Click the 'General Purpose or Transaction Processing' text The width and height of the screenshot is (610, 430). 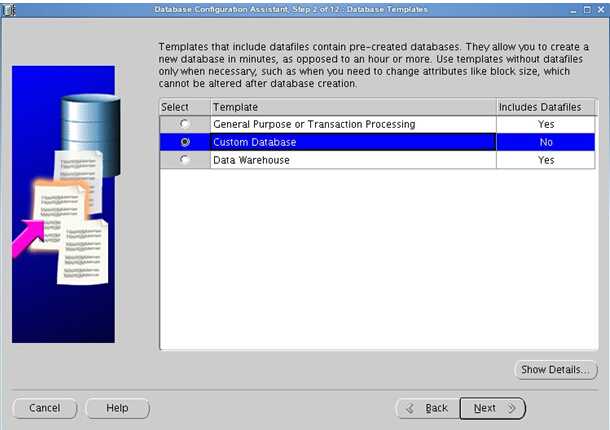[x=314, y=124]
